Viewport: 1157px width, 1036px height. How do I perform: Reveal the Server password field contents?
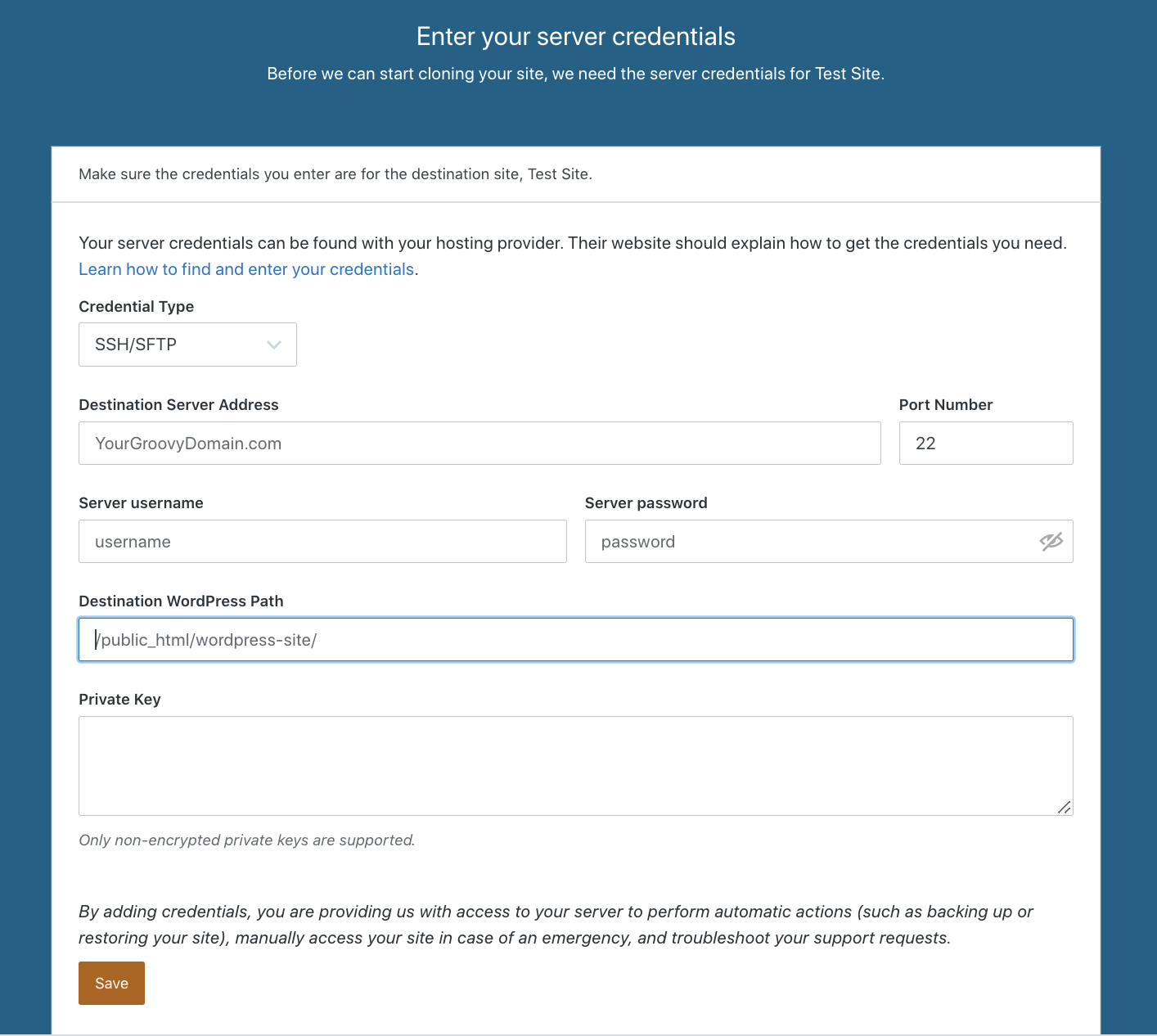(1051, 541)
